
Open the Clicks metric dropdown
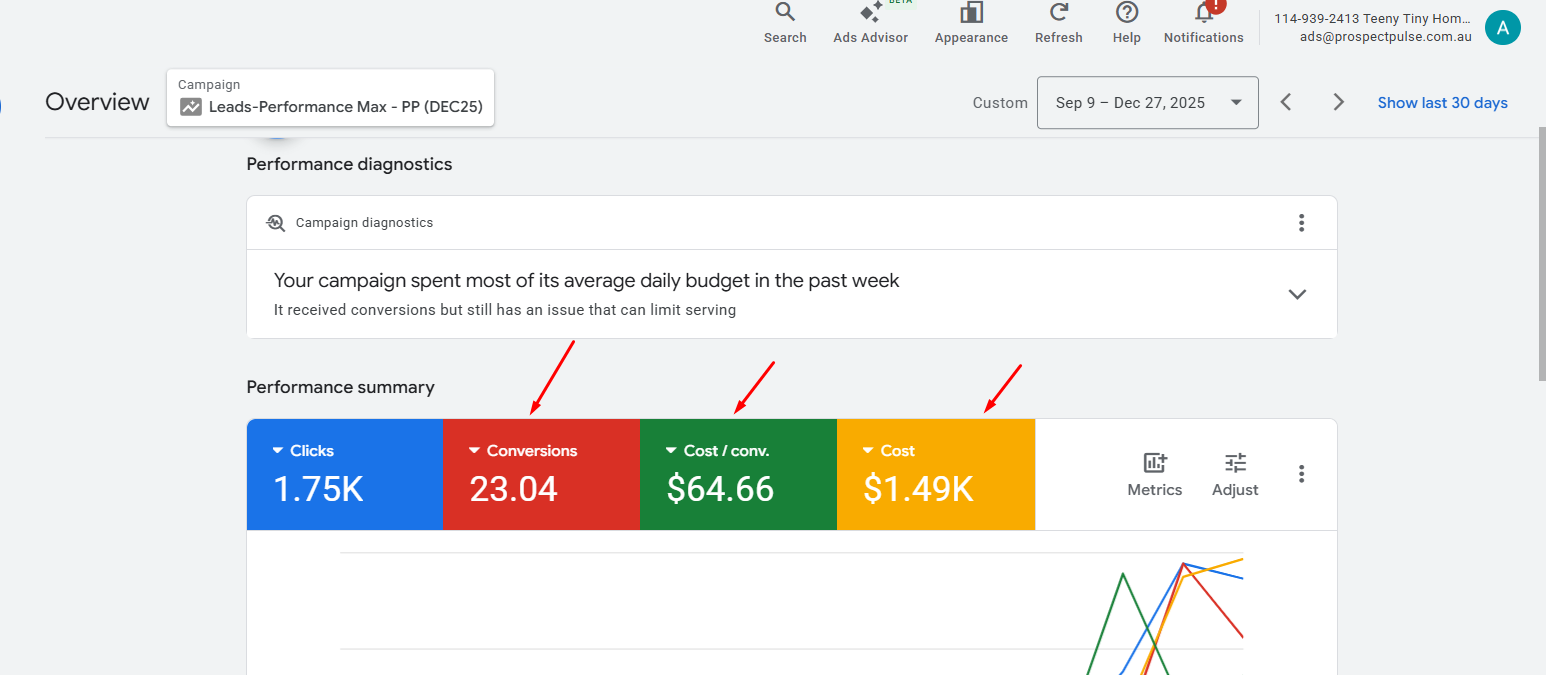pos(278,451)
